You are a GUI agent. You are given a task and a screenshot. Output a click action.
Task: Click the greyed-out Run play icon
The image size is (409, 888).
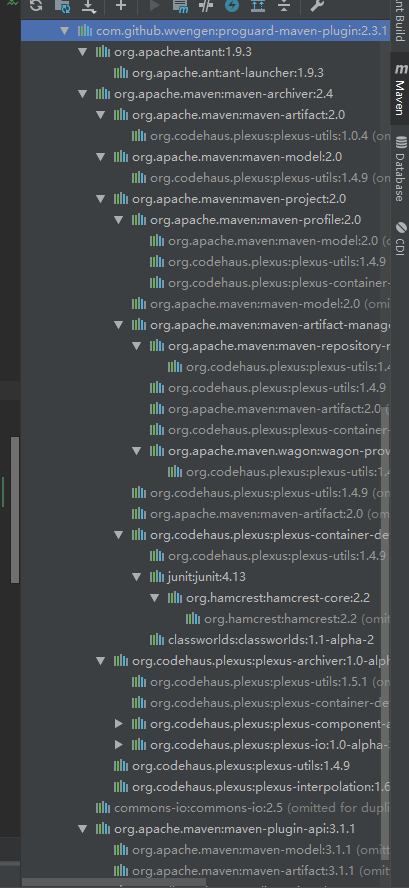(x=154, y=6)
